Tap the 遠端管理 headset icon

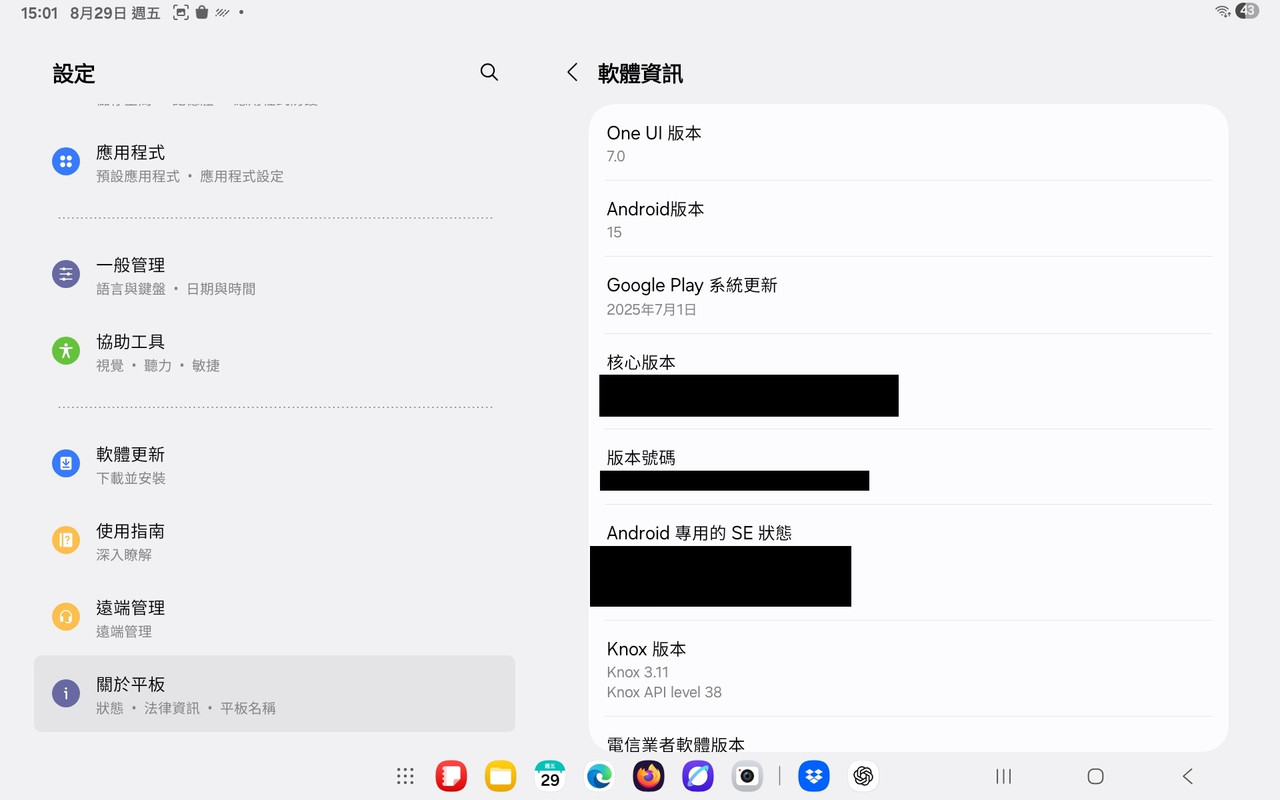coord(66,617)
